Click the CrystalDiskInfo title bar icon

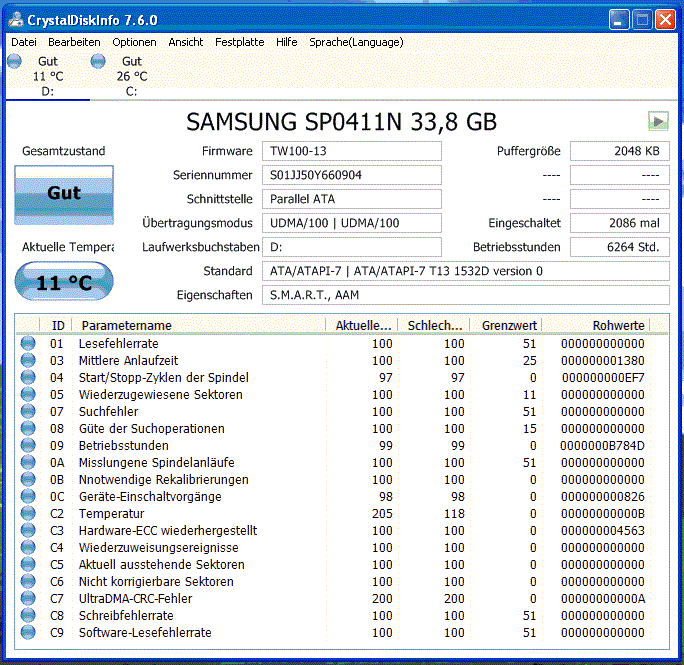point(16,20)
